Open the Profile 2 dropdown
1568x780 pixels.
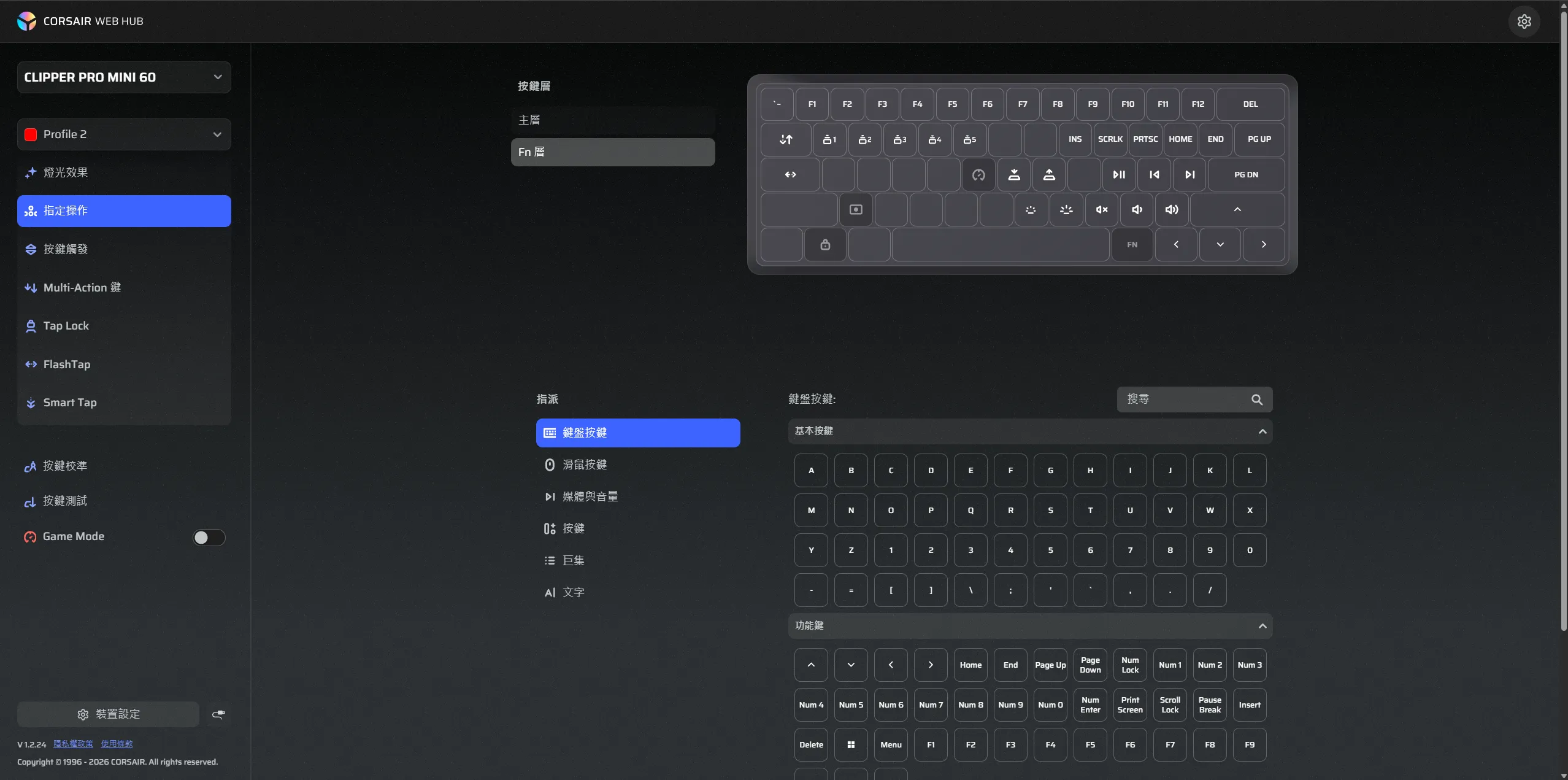pos(124,134)
